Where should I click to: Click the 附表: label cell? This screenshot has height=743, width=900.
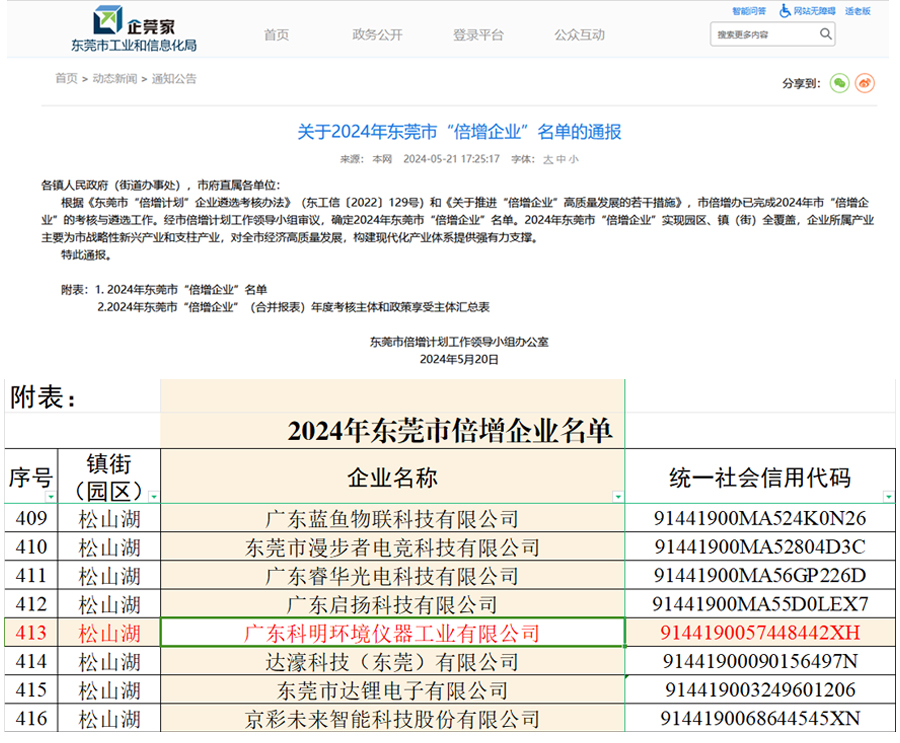[82, 397]
